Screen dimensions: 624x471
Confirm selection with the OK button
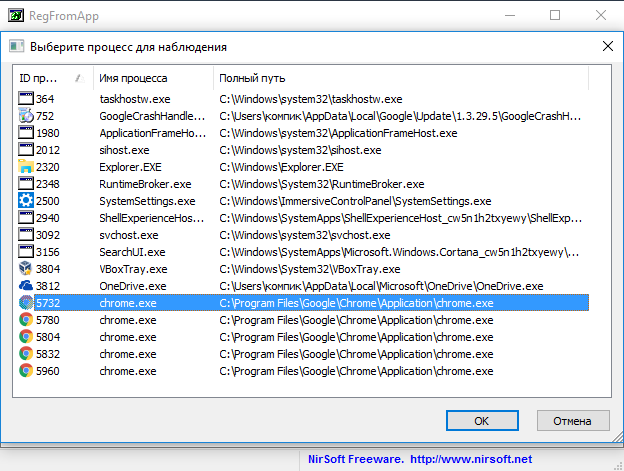(x=482, y=421)
